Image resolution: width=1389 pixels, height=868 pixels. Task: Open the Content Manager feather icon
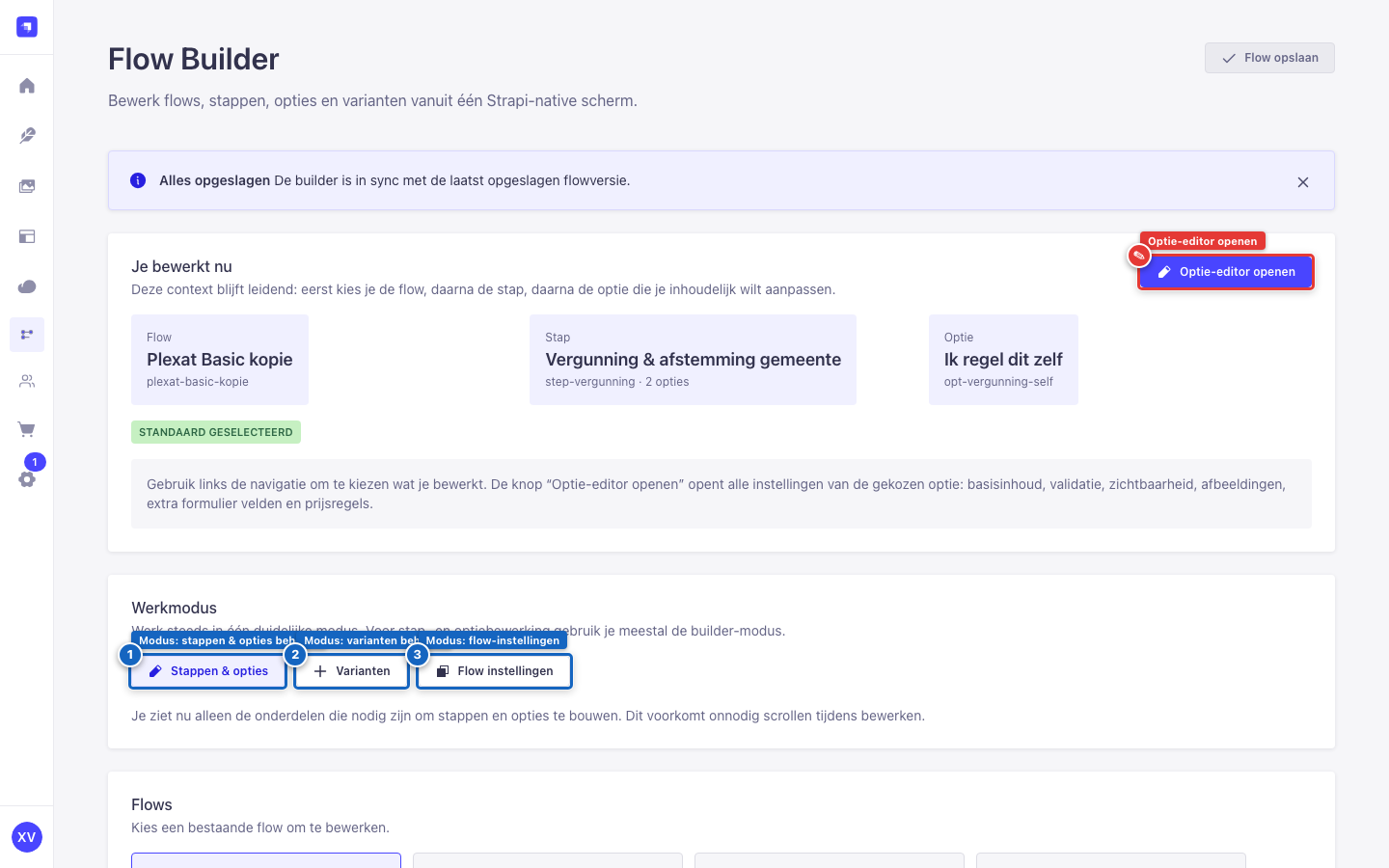coord(27,136)
